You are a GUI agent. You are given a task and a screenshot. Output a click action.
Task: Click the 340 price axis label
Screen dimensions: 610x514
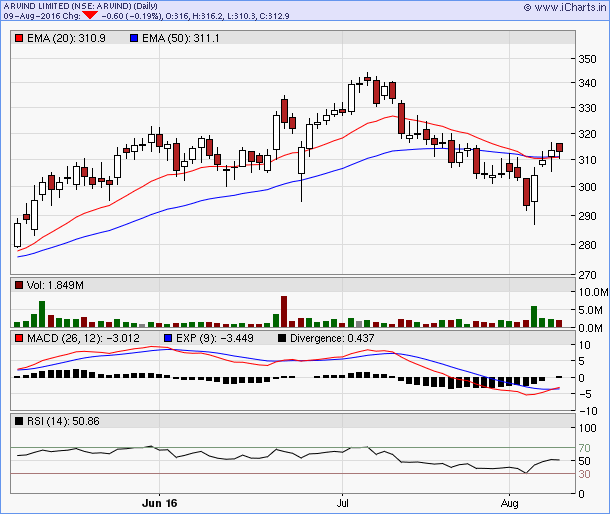coord(587,83)
